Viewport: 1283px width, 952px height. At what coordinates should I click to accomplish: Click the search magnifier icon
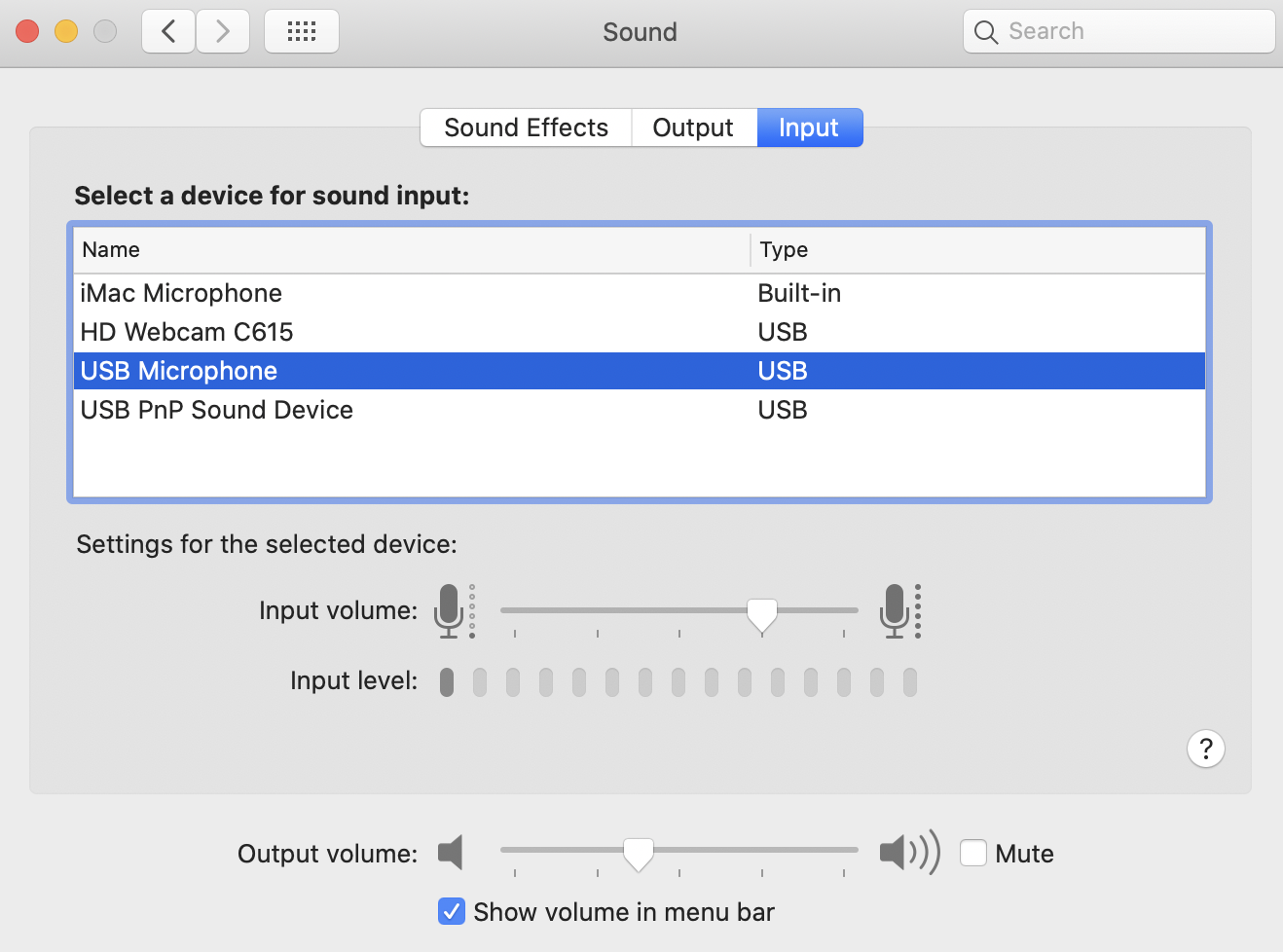point(986,32)
